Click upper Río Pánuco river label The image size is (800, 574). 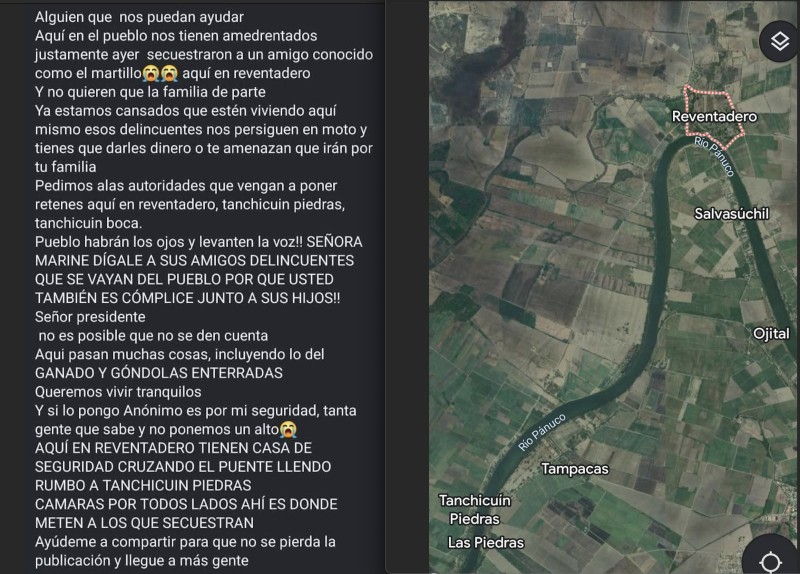(714, 157)
